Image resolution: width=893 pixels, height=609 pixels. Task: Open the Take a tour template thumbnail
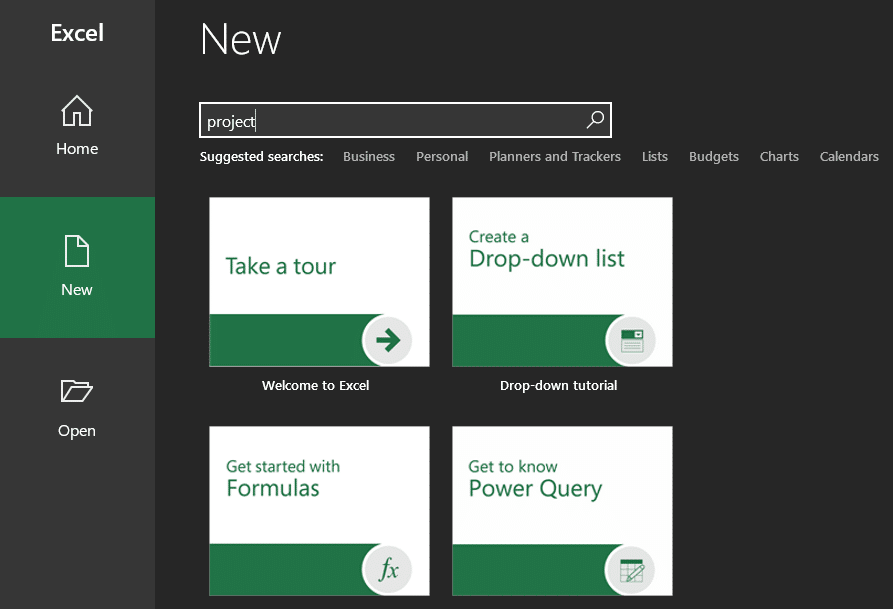(319, 282)
